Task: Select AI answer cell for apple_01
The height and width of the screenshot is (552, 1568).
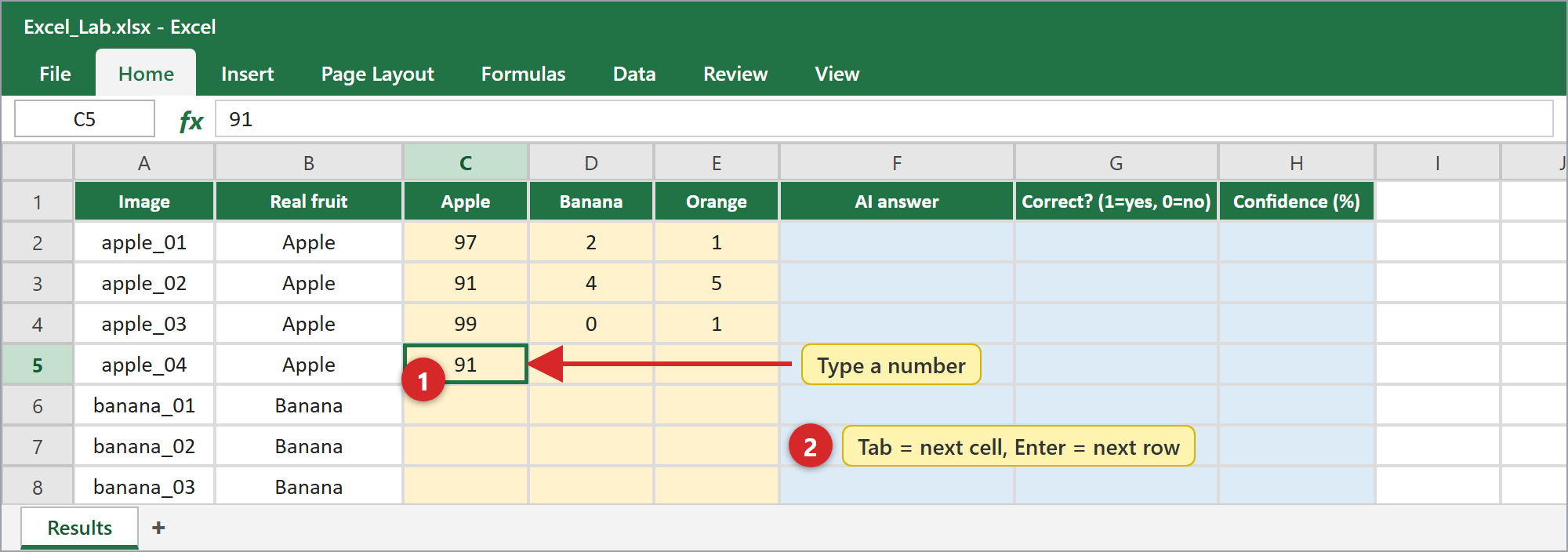Action: click(897, 242)
